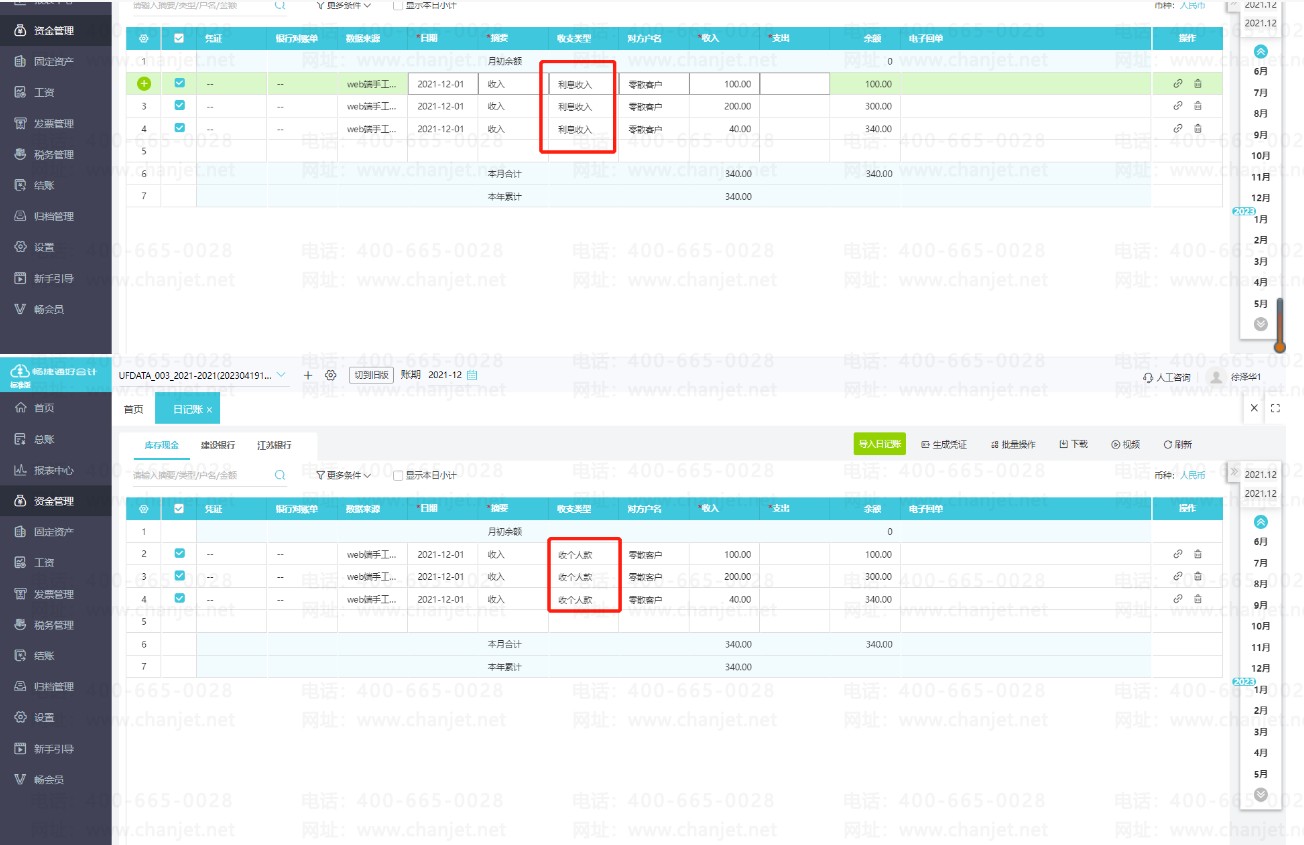
Task: Change currency 人民币 in the lower screenshot
Action: (x=1193, y=475)
